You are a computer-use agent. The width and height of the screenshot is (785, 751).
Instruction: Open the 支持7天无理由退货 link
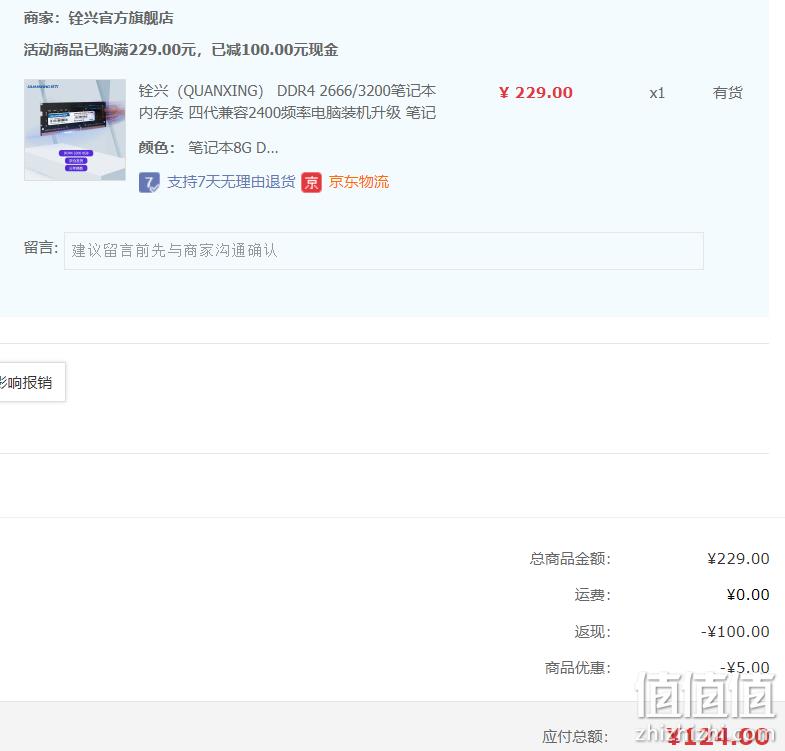pos(231,182)
